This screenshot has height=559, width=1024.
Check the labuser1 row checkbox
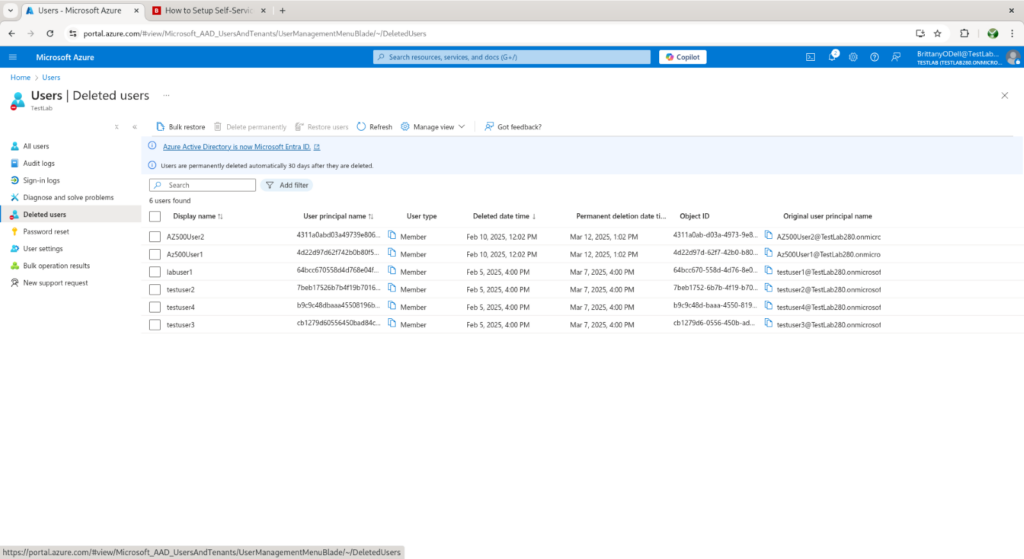(x=155, y=272)
